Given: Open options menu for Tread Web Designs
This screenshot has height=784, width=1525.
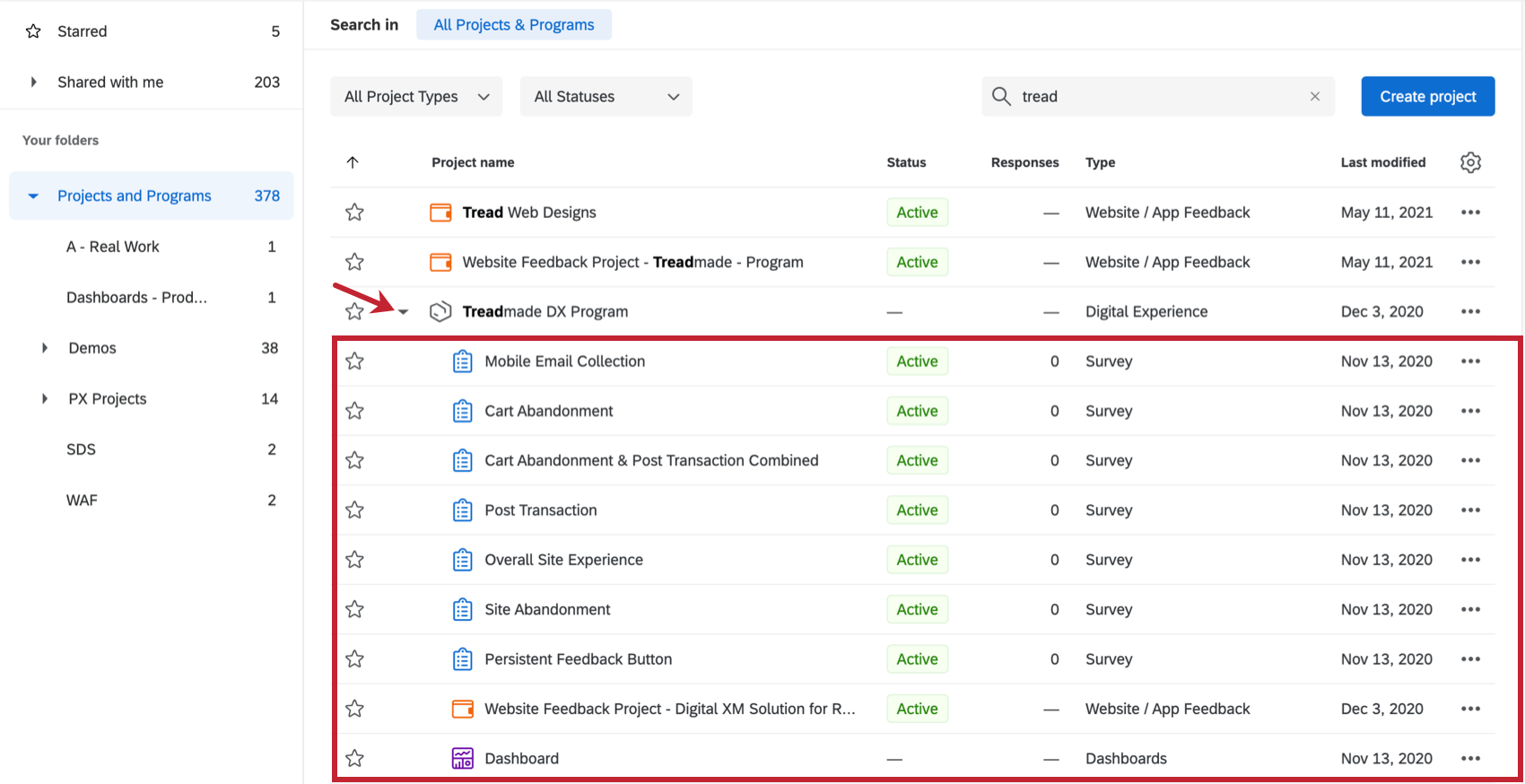Looking at the screenshot, I should tap(1470, 212).
